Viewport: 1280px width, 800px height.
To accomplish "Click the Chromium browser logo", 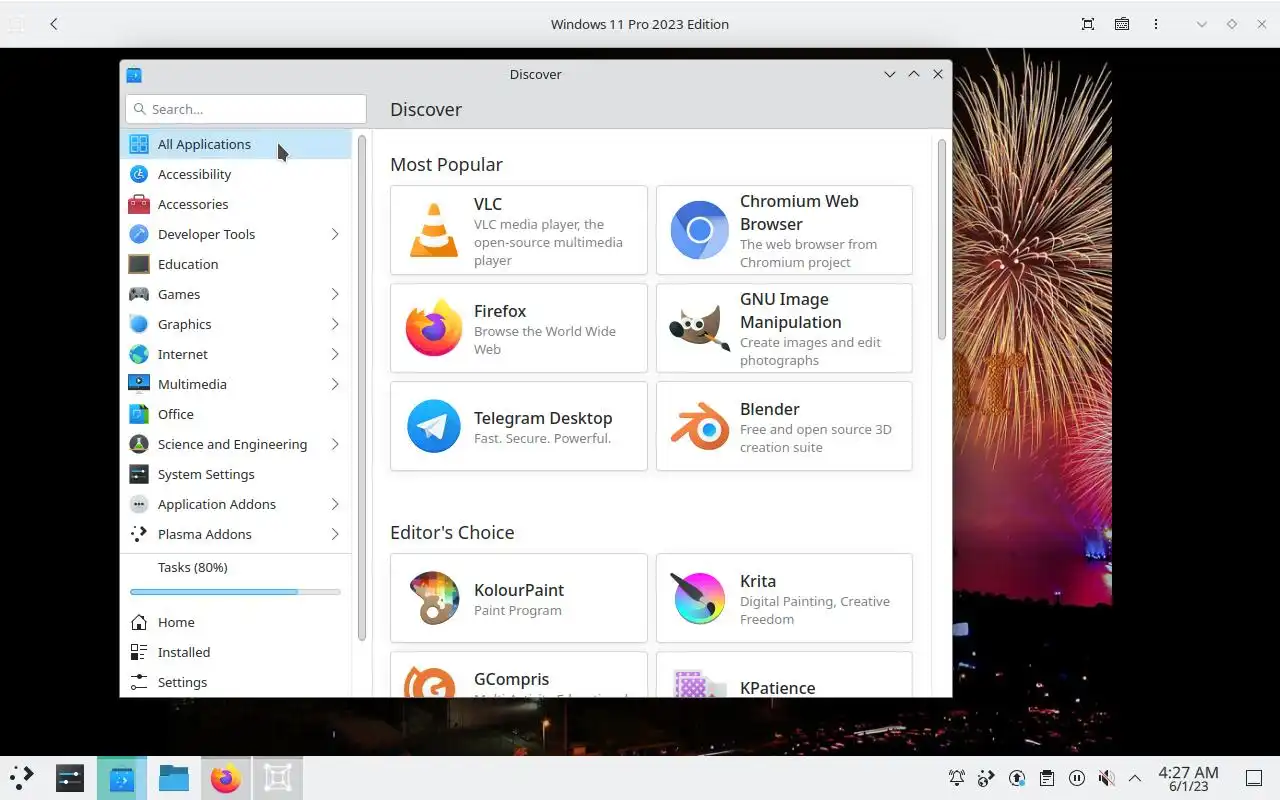I will [x=699, y=230].
